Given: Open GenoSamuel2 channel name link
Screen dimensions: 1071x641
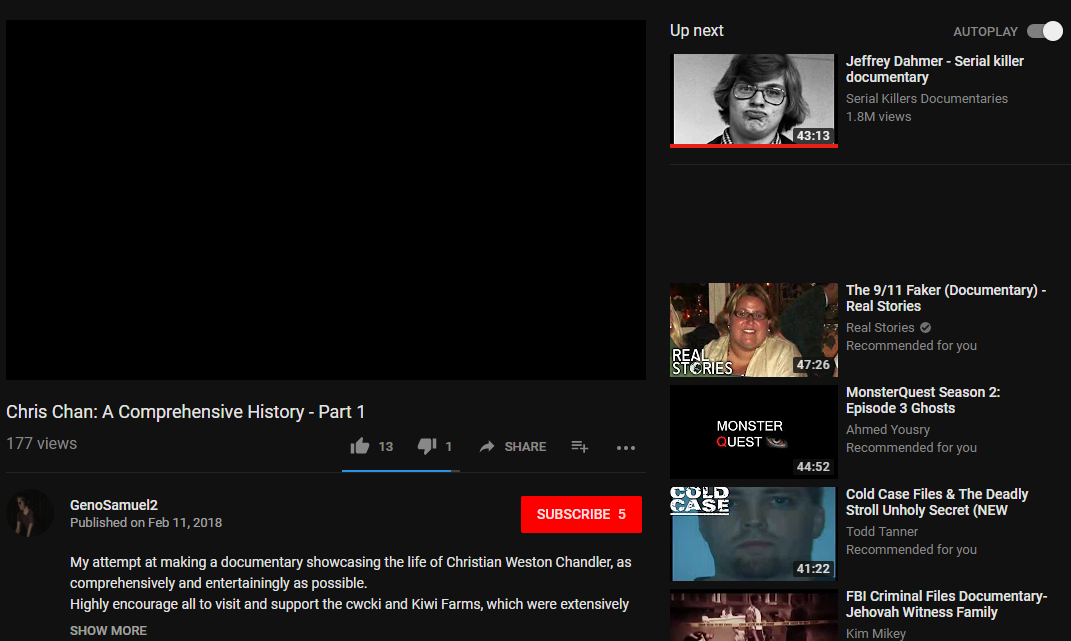Looking at the screenshot, I should click(114, 505).
